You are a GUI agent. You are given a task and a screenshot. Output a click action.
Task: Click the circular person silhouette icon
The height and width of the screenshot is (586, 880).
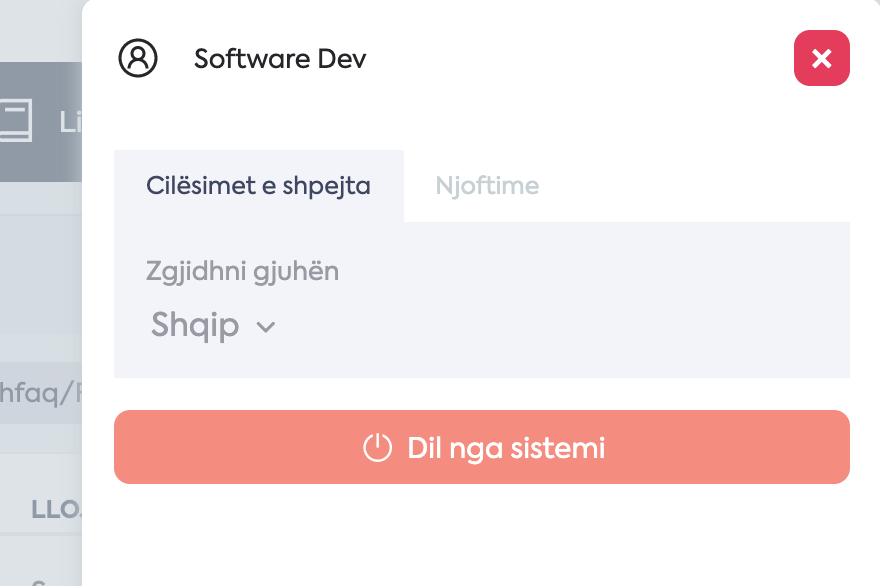pos(138,58)
